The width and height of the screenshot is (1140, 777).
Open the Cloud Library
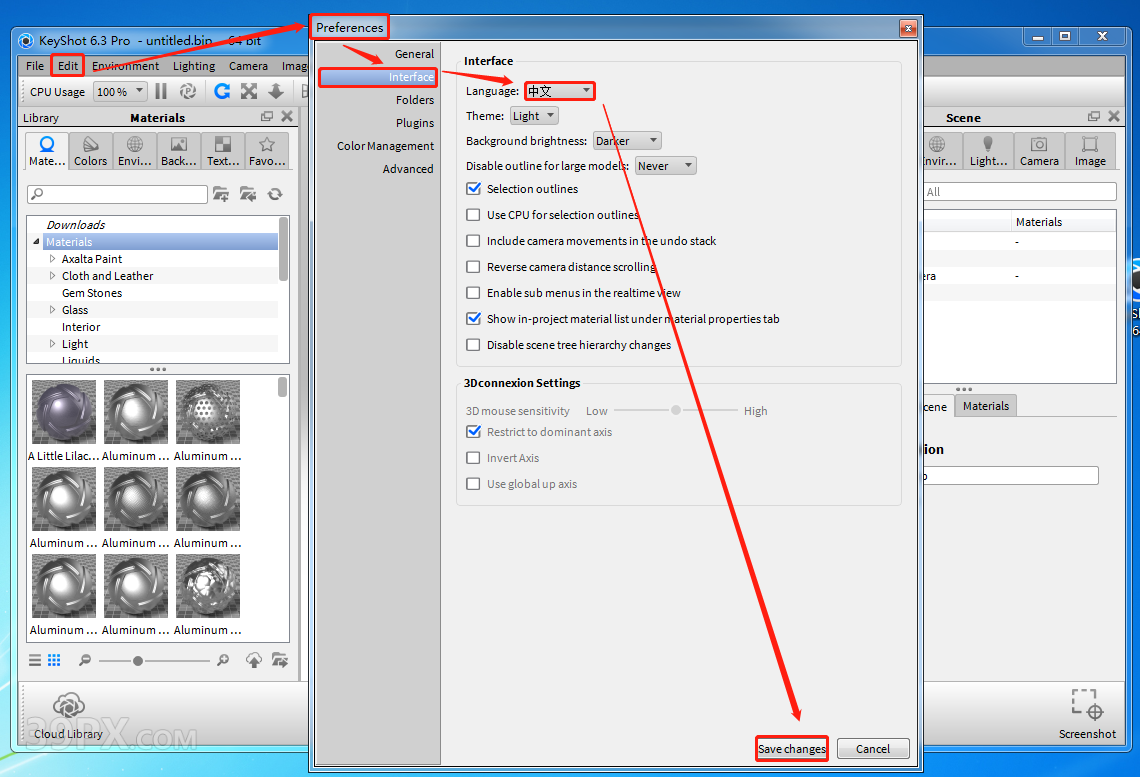coord(68,714)
